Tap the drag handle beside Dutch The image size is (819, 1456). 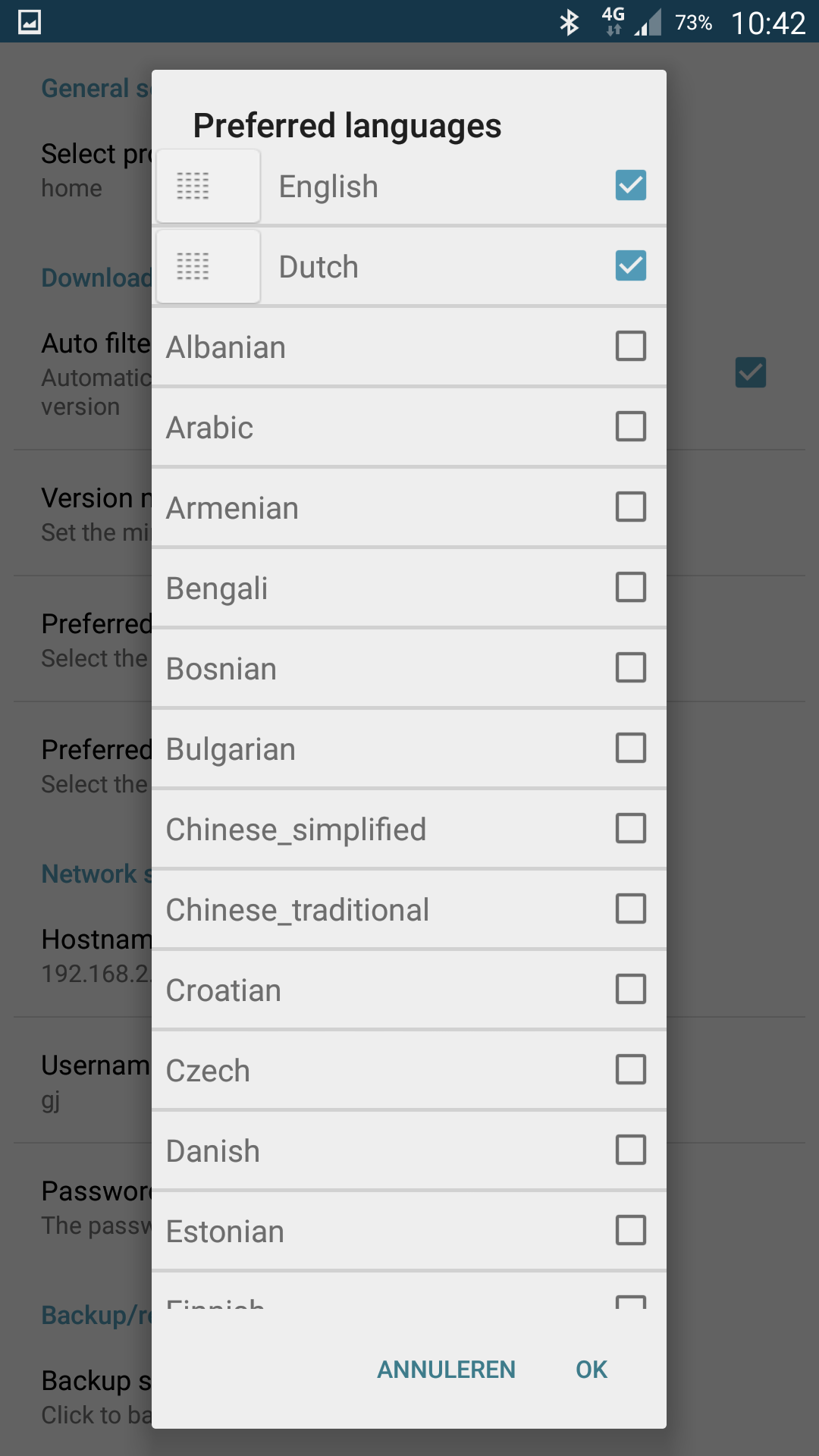(x=193, y=266)
